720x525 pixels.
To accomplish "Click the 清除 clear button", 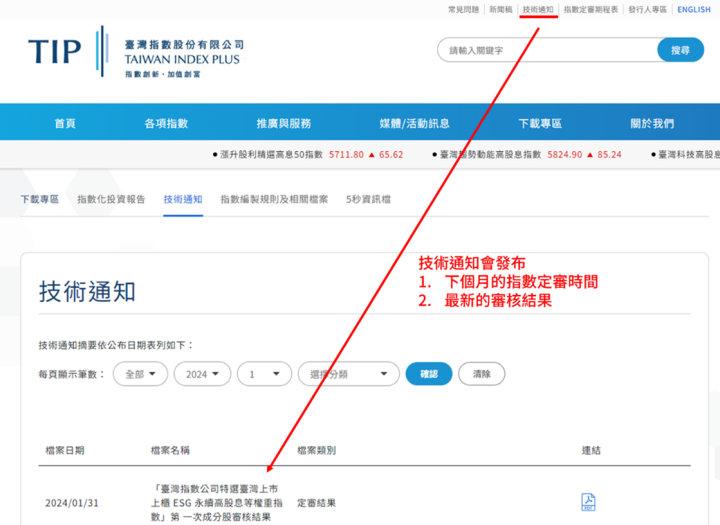I will pyautogui.click(x=482, y=374).
